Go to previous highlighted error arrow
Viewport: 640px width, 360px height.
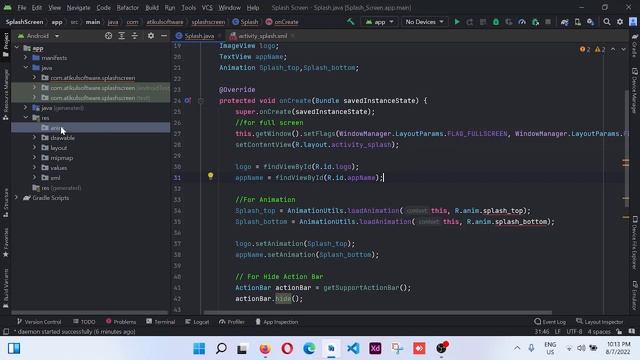[613, 49]
